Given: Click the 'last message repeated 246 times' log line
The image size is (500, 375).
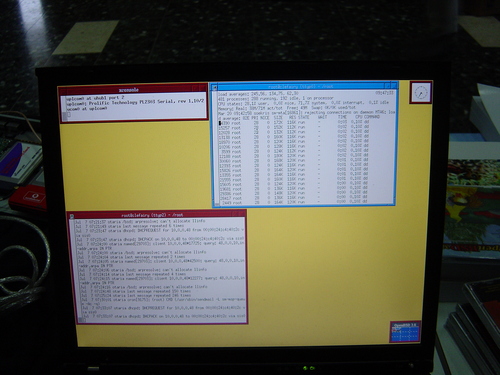Looking at the screenshot, I should tap(137, 295).
